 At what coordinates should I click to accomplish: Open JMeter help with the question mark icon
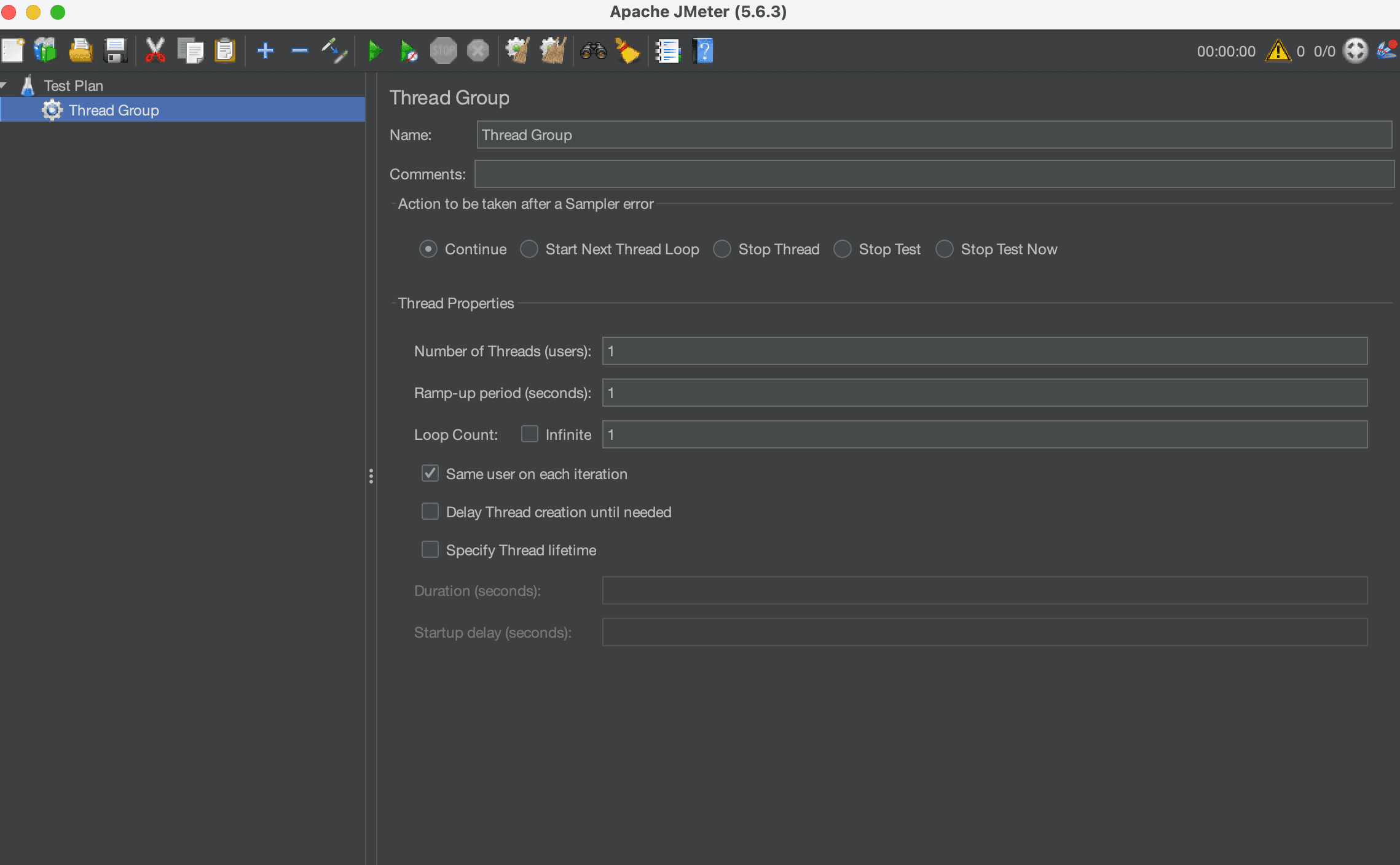(702, 50)
